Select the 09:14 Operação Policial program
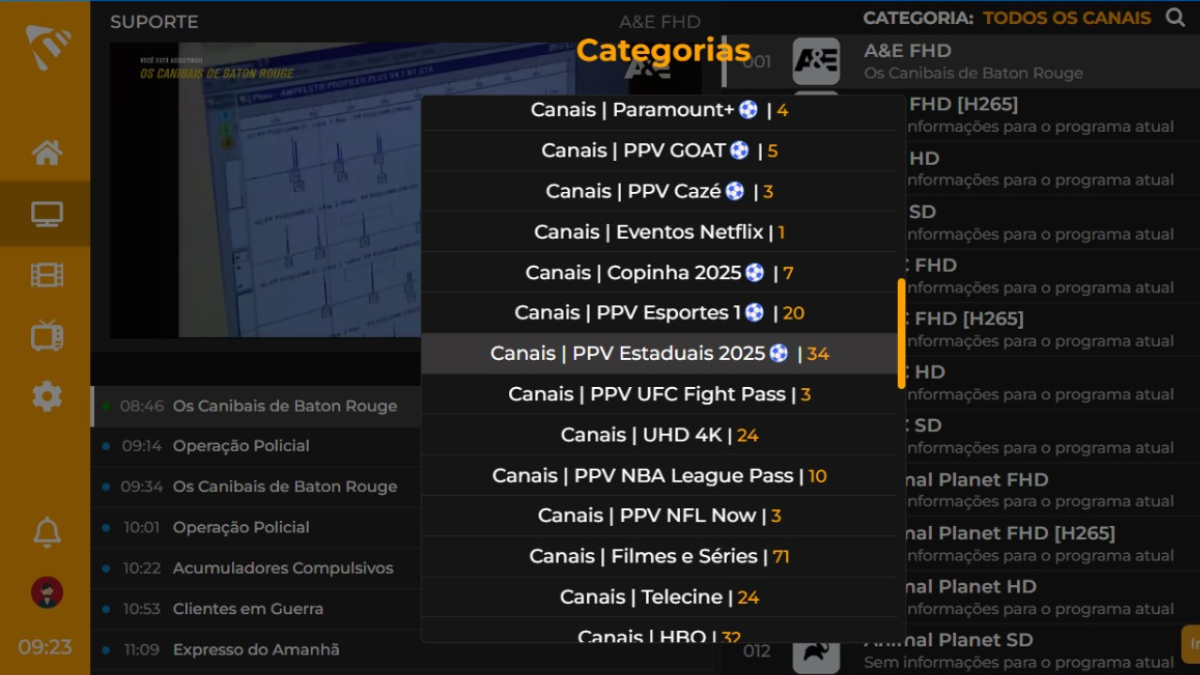Viewport: 1200px width, 675px height. (256, 446)
